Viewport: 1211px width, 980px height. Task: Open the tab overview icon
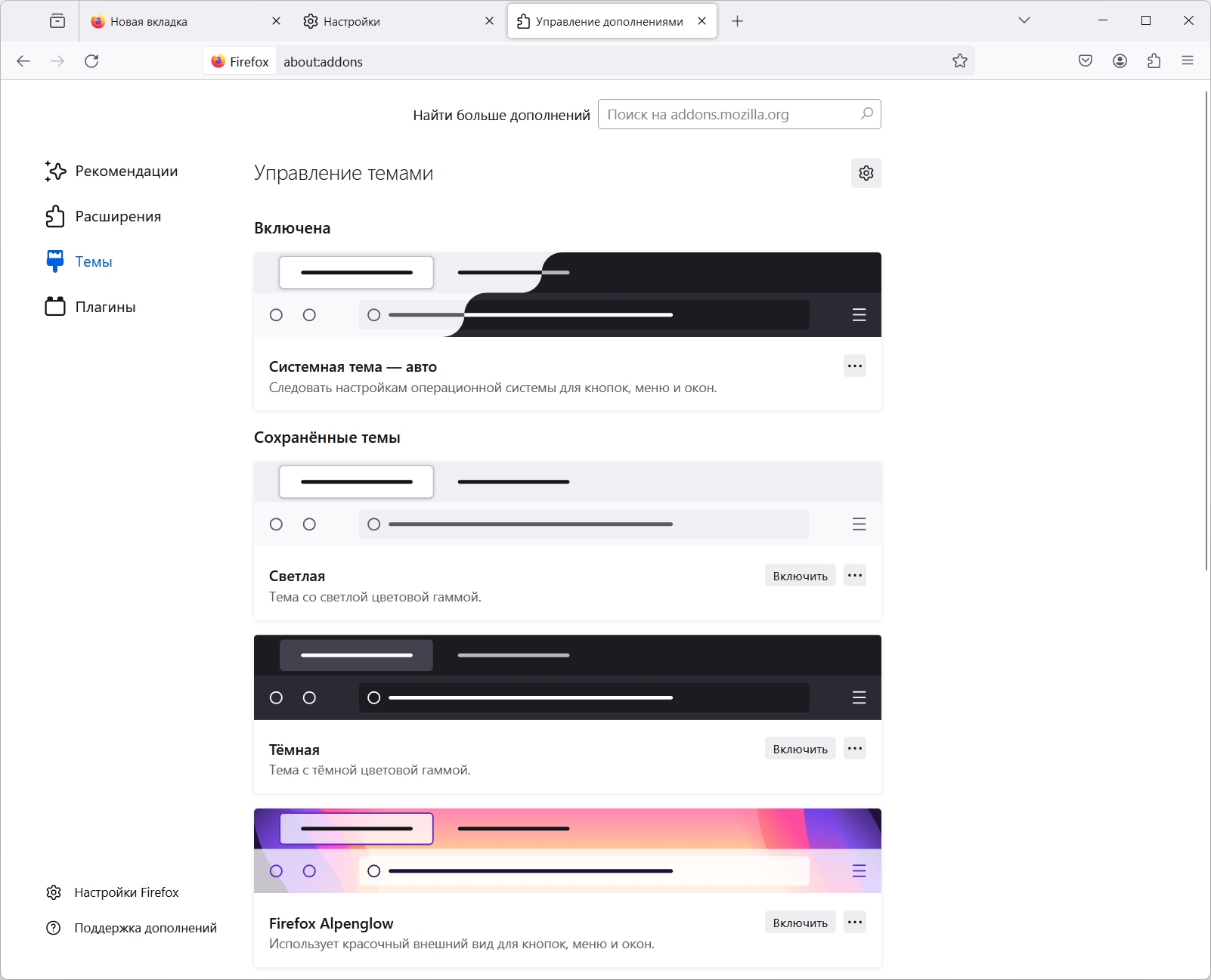click(x=57, y=21)
